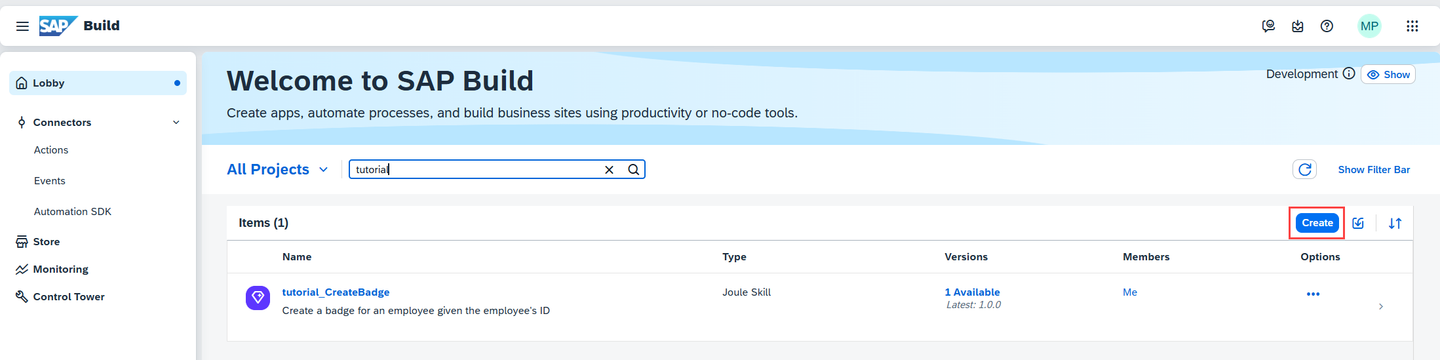Open the MP user profile avatar

(x=1369, y=26)
